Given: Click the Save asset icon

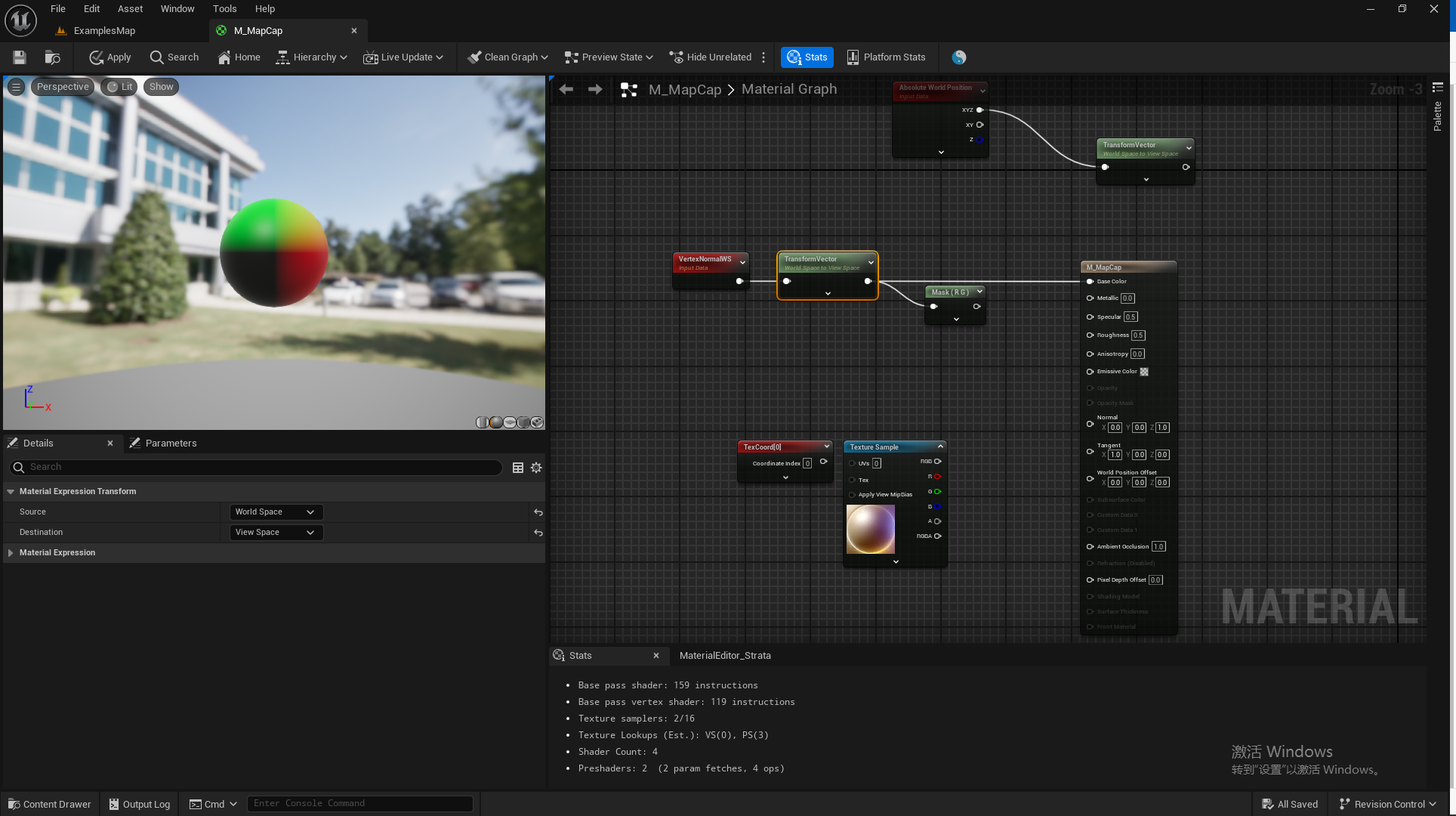Looking at the screenshot, I should (20, 57).
